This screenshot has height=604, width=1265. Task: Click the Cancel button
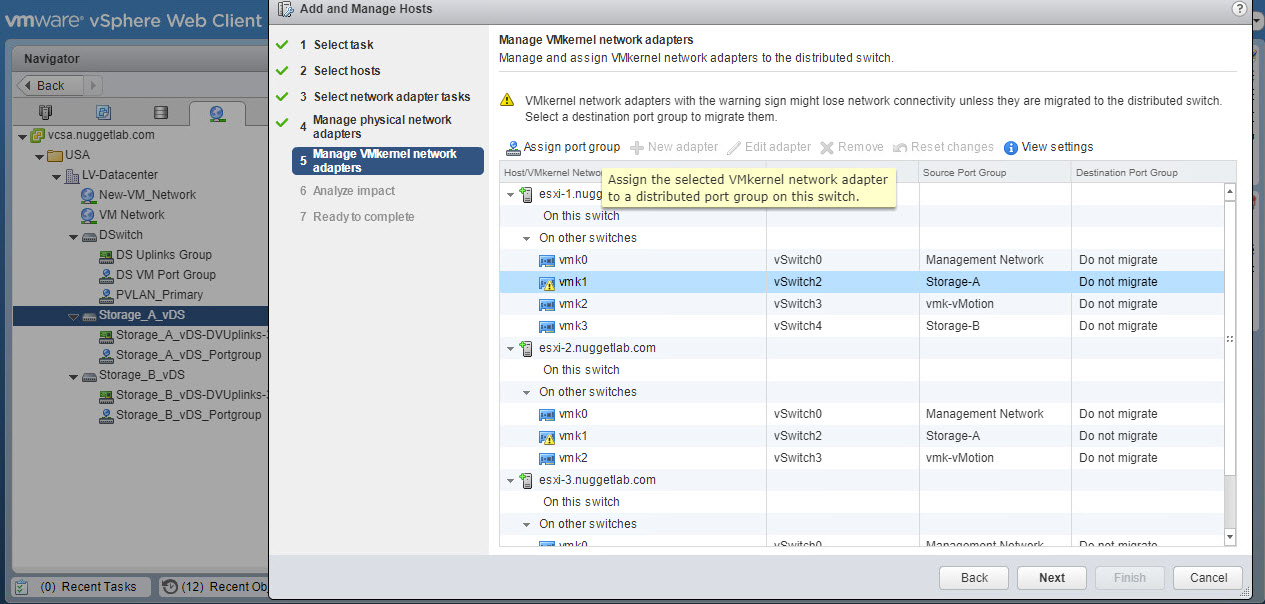point(1208,577)
